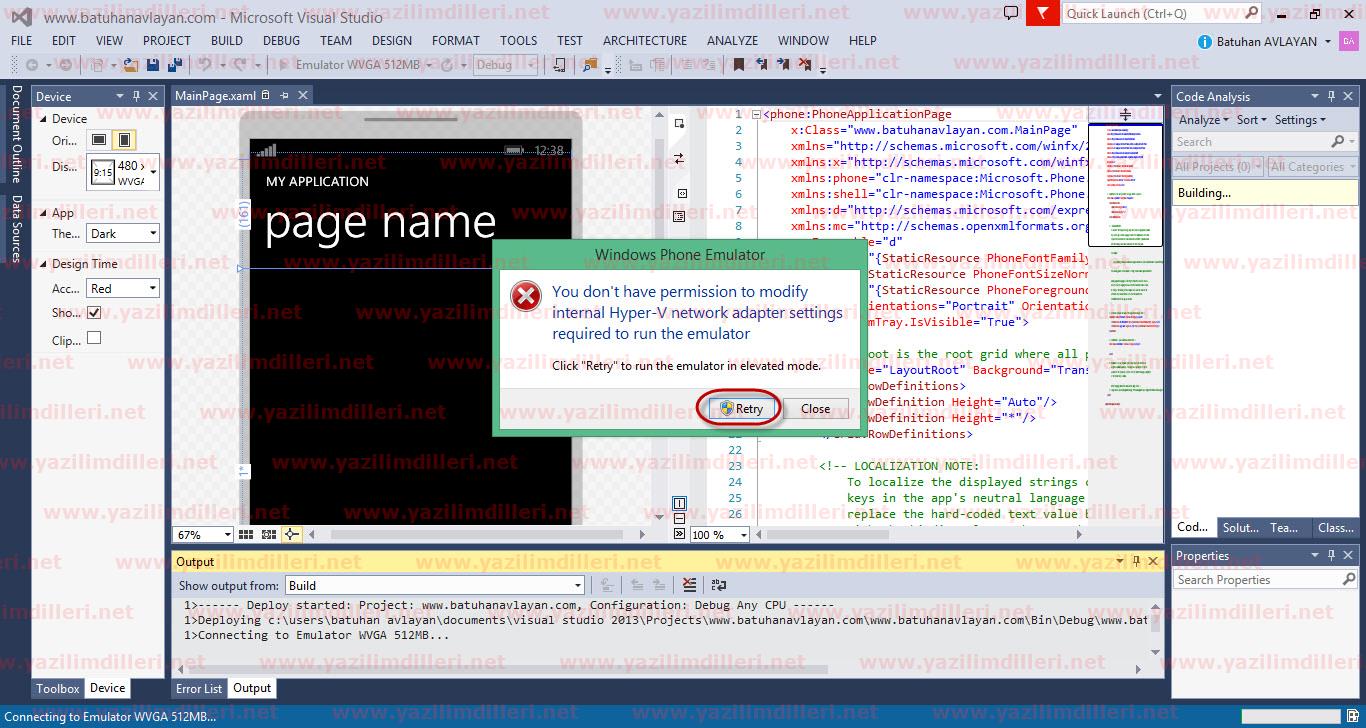Viewport: 1366px width, 728px height.
Task: Click the Visual Studio logo icon
Action: [x=21, y=16]
